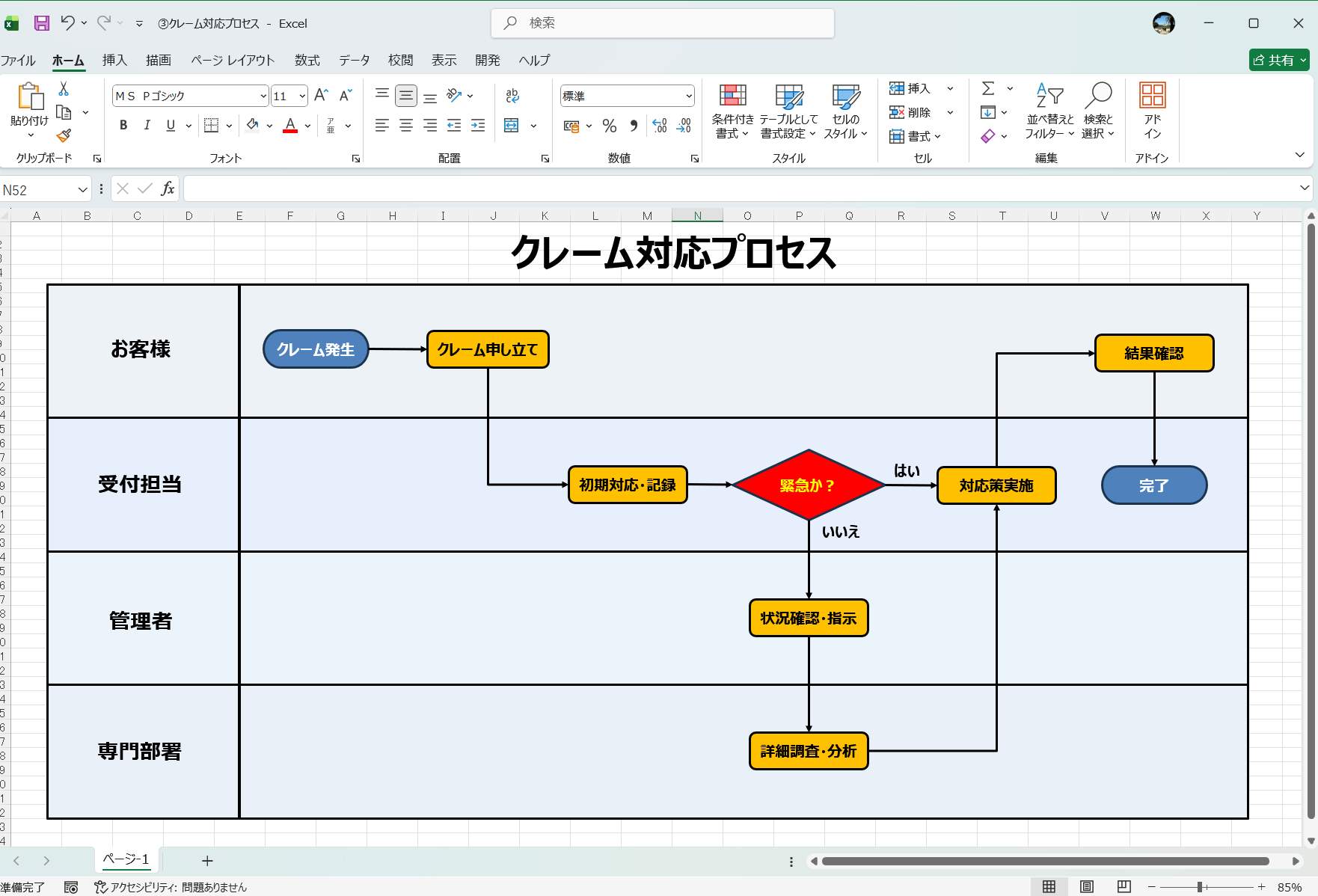
Task: Toggle underline formatting
Action: (x=170, y=125)
